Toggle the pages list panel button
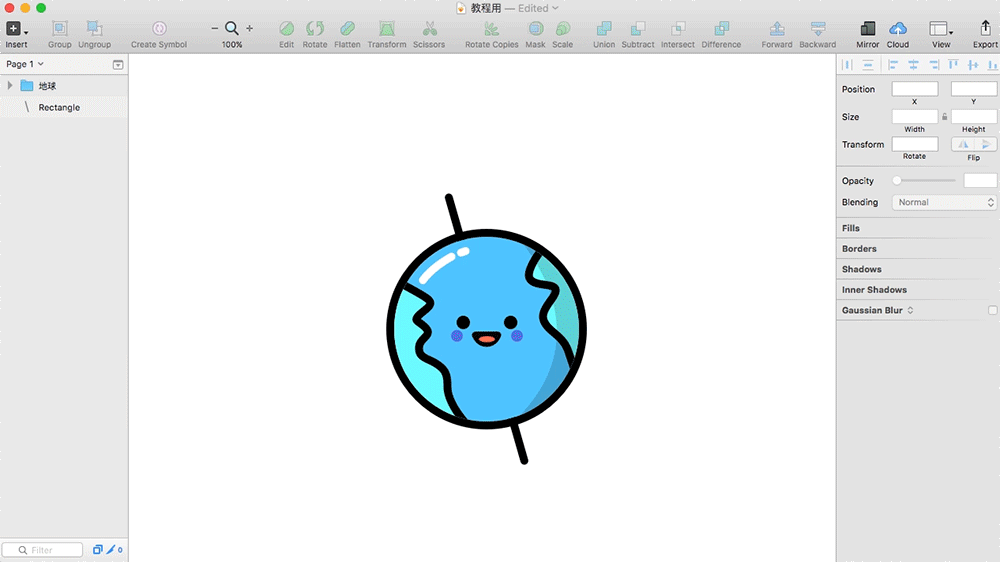This screenshot has width=1000, height=562. (x=118, y=64)
